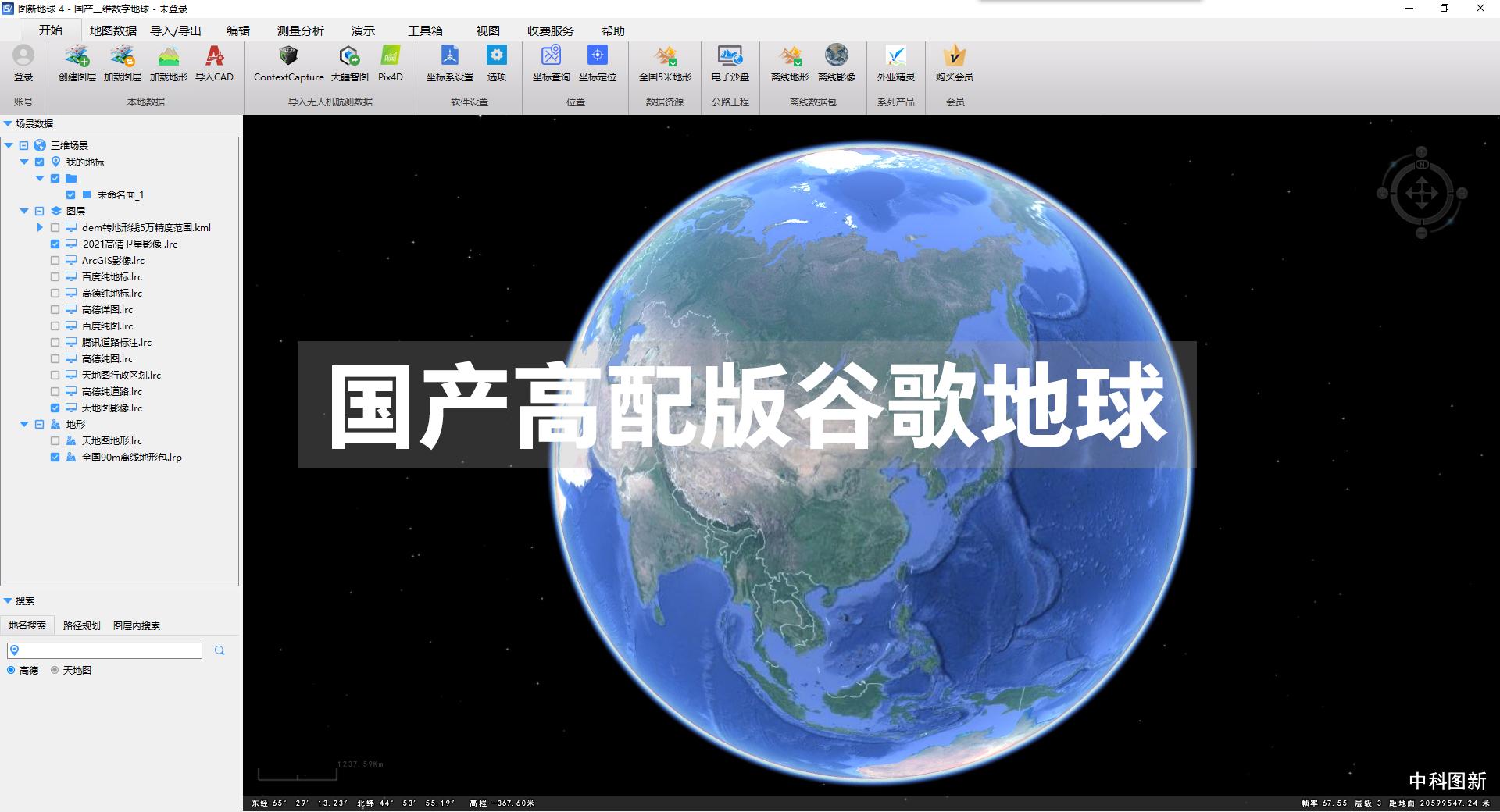Select the 高德 search radio button
1500x812 pixels.
click(x=11, y=670)
